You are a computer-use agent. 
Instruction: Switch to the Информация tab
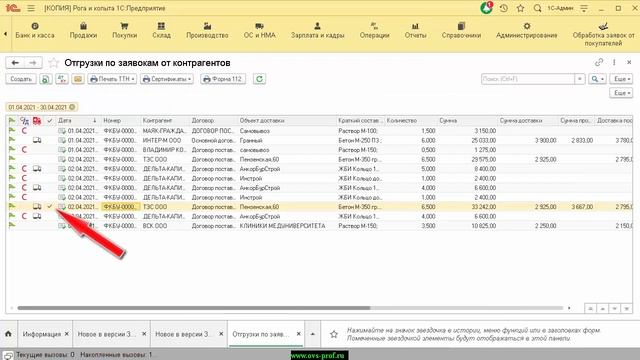42,334
